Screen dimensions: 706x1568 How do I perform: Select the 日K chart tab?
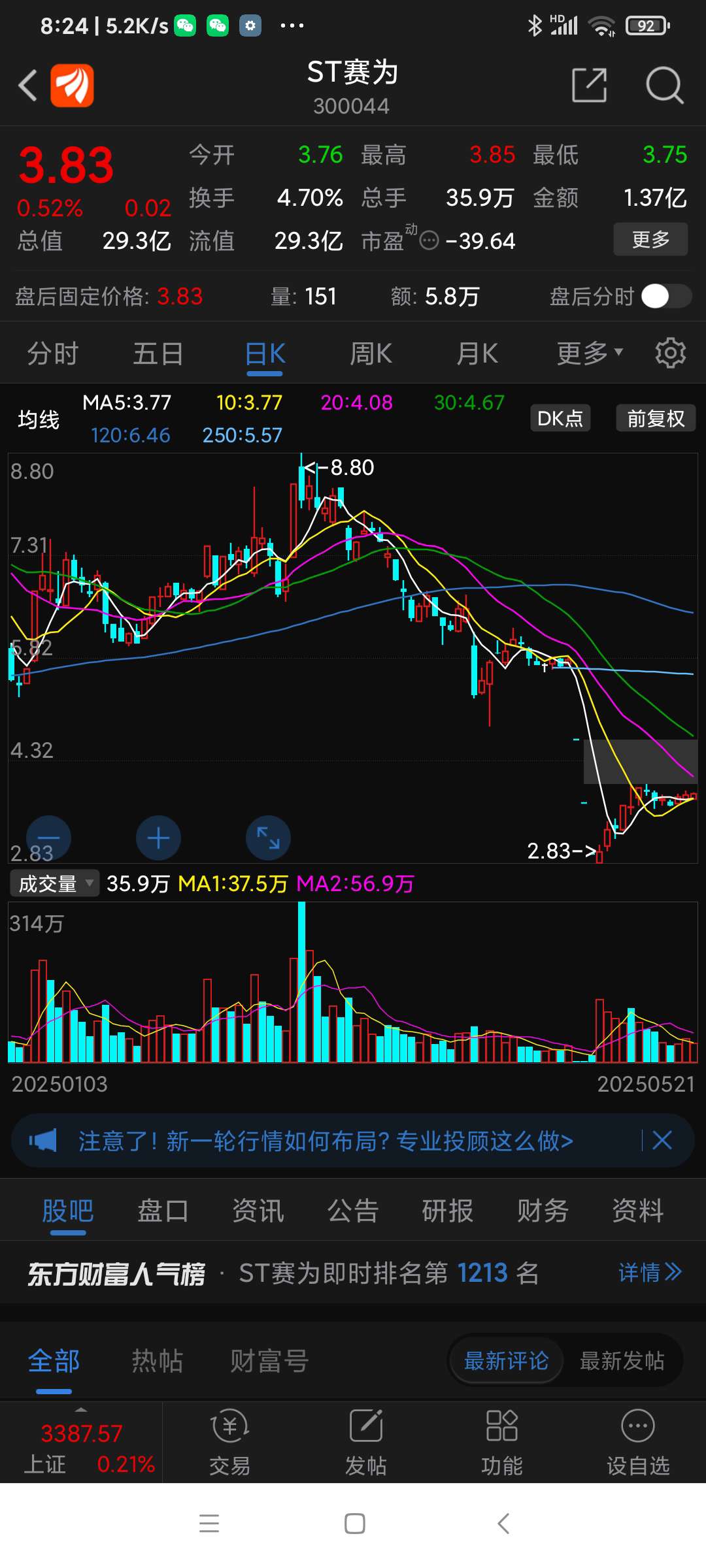pyautogui.click(x=265, y=353)
